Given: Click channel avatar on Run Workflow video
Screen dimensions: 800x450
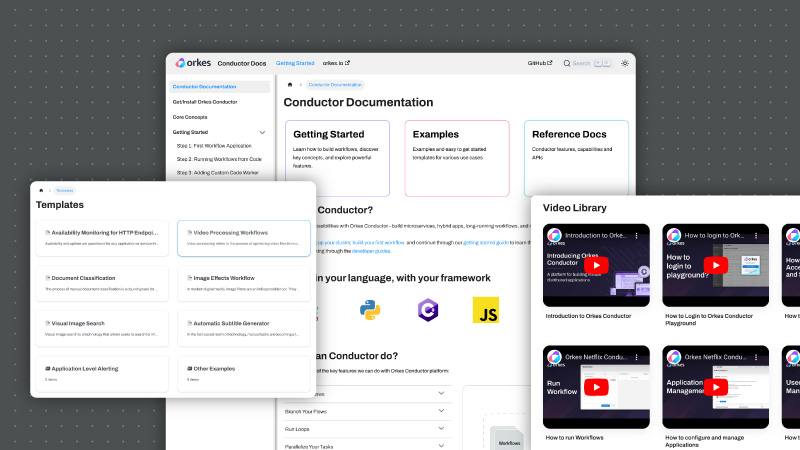Looking at the screenshot, I should (x=554, y=357).
